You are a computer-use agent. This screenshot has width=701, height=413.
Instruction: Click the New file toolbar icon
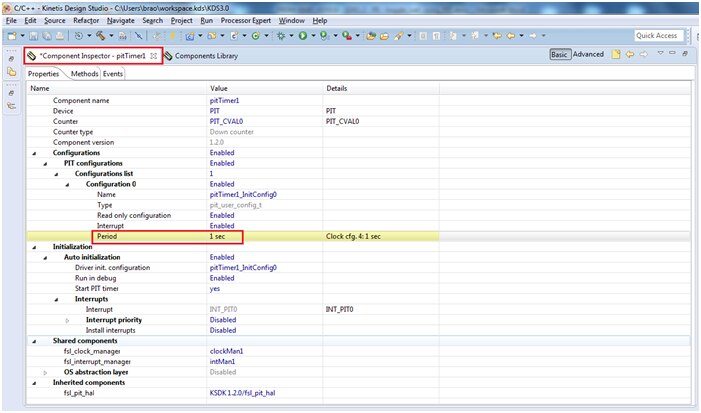pyautogui.click(x=11, y=35)
